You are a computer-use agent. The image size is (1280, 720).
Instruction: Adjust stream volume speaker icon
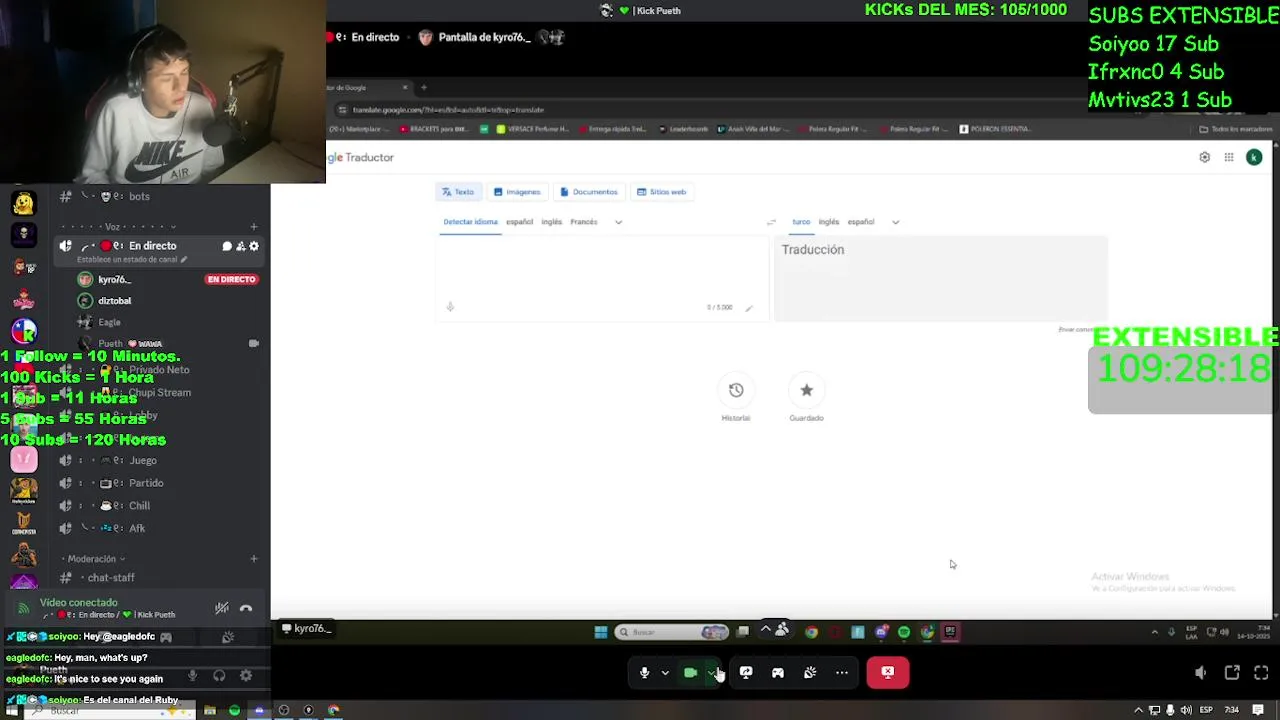point(1200,673)
